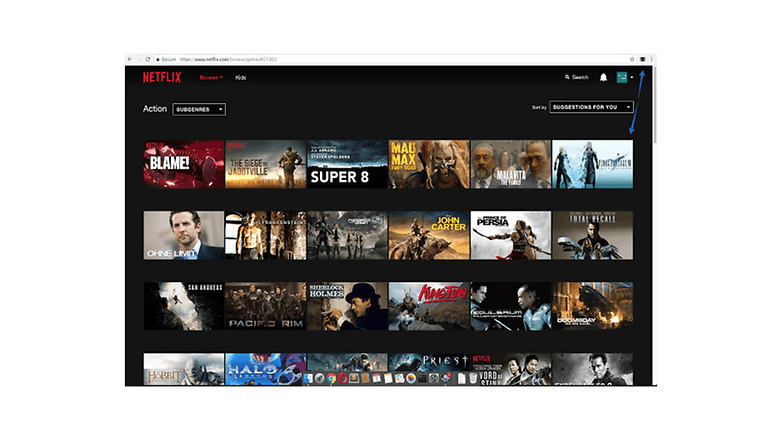Open Opera browser from the dock
The height and width of the screenshot is (440, 782).
(343, 378)
